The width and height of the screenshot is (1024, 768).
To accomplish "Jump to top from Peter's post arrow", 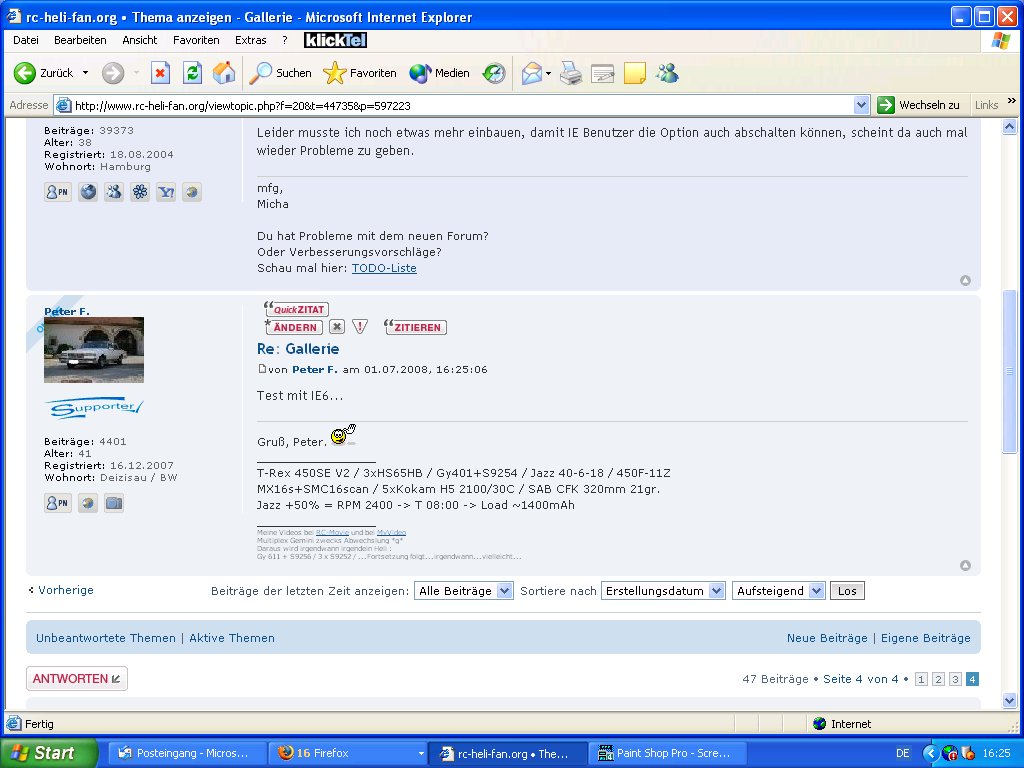I will point(965,566).
